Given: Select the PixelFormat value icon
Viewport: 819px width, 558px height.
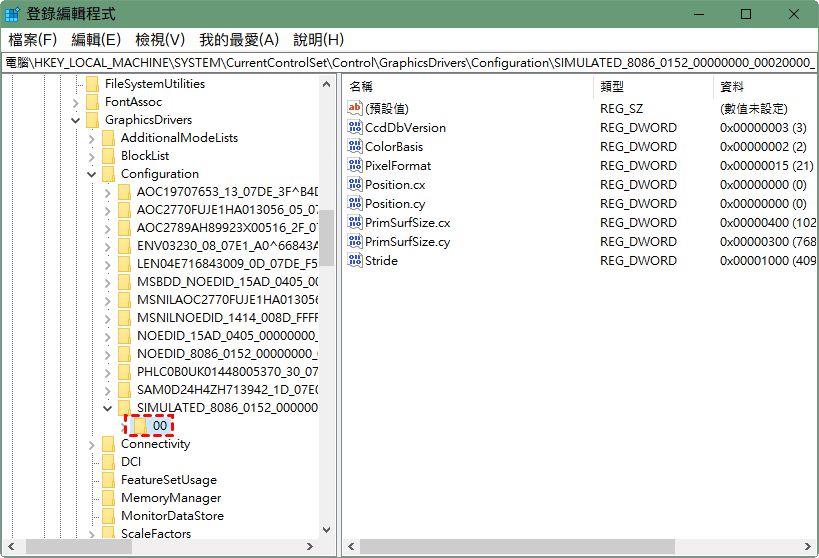Looking at the screenshot, I should pyautogui.click(x=354, y=166).
